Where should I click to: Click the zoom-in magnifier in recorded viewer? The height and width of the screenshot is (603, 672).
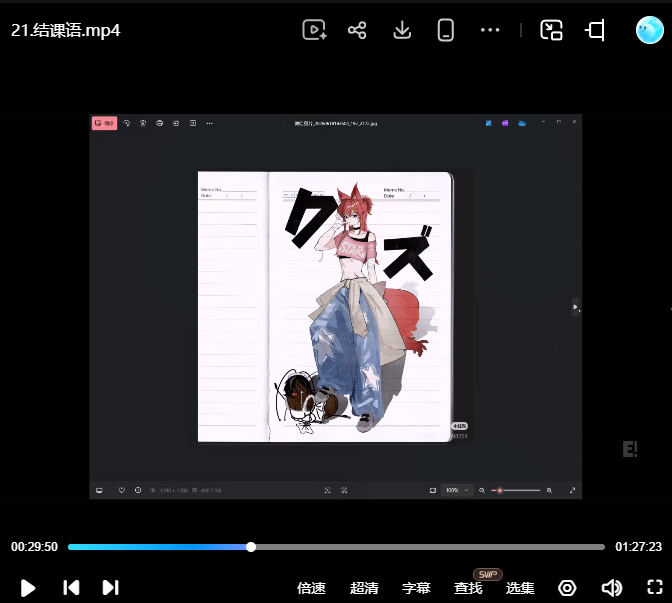[x=549, y=490]
